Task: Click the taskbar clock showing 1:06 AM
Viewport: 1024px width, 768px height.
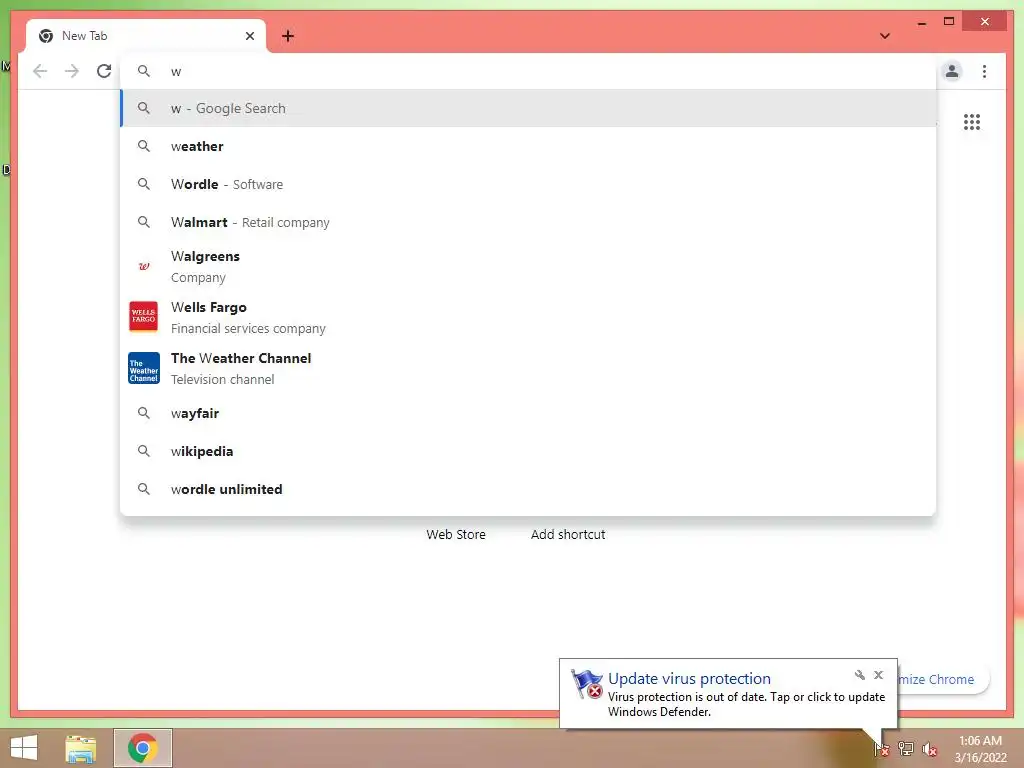Action: coord(980,749)
